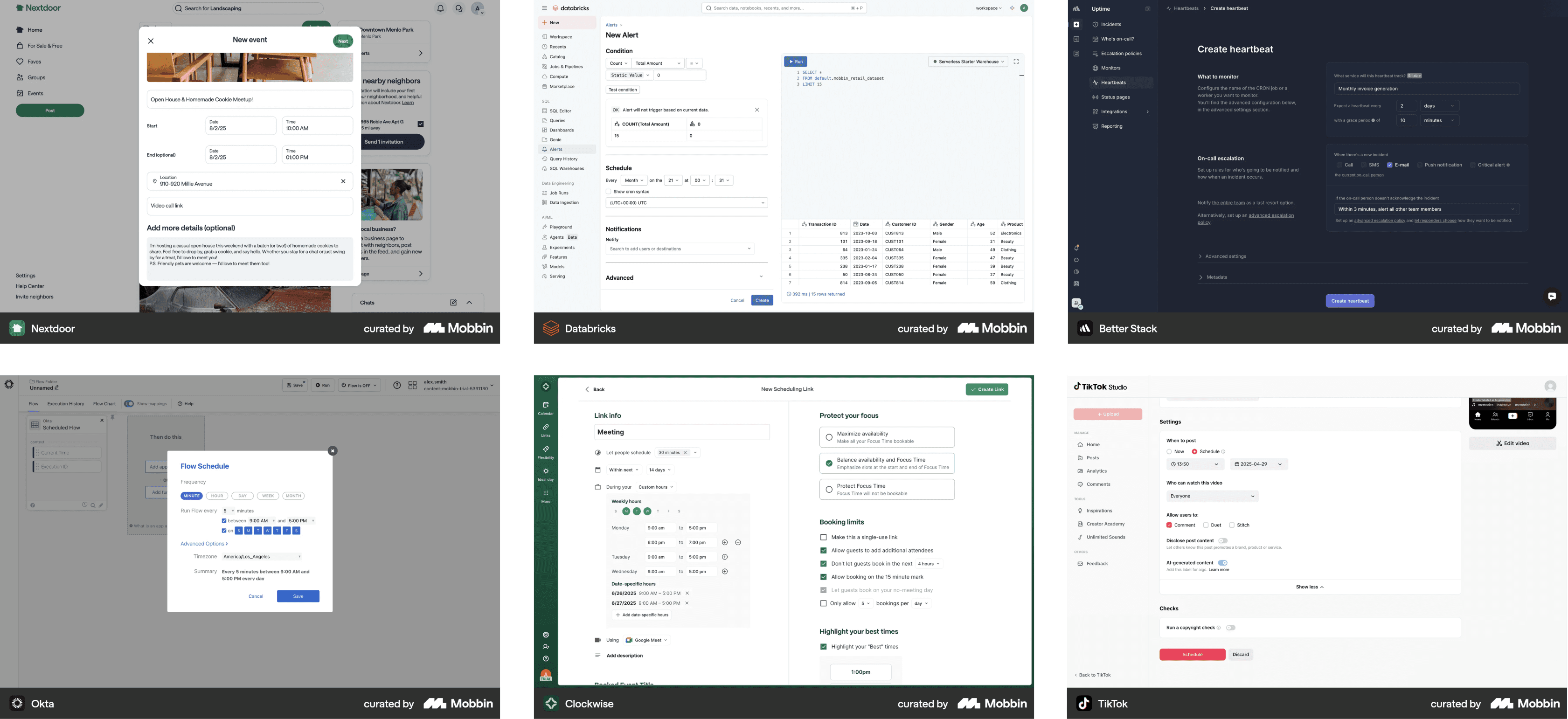This screenshot has width=1568, height=719.
Task: Check the SMS notification option
Action: (1363, 165)
